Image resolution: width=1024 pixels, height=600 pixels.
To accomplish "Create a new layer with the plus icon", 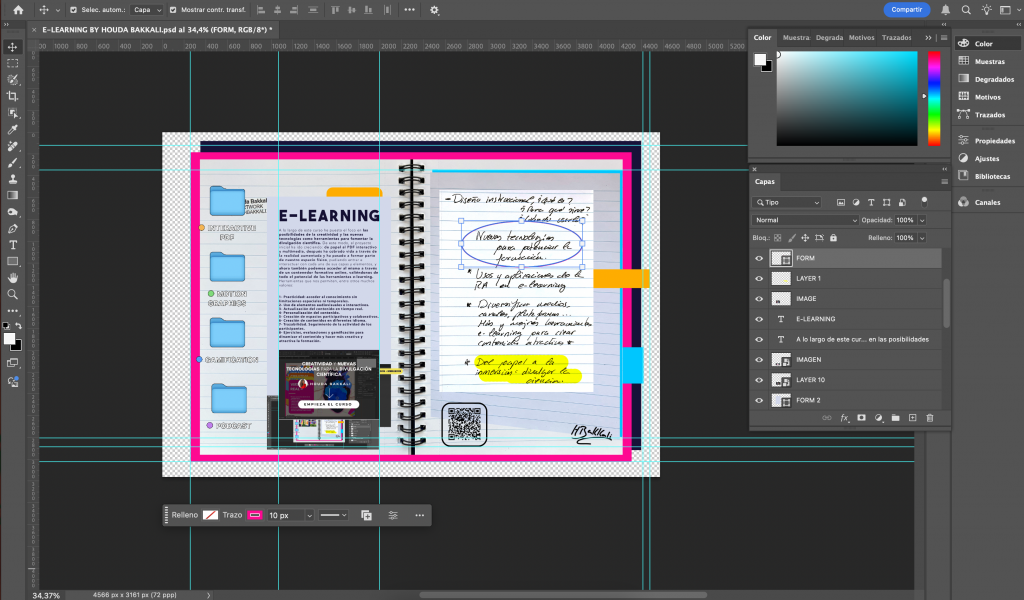I will pos(913,417).
